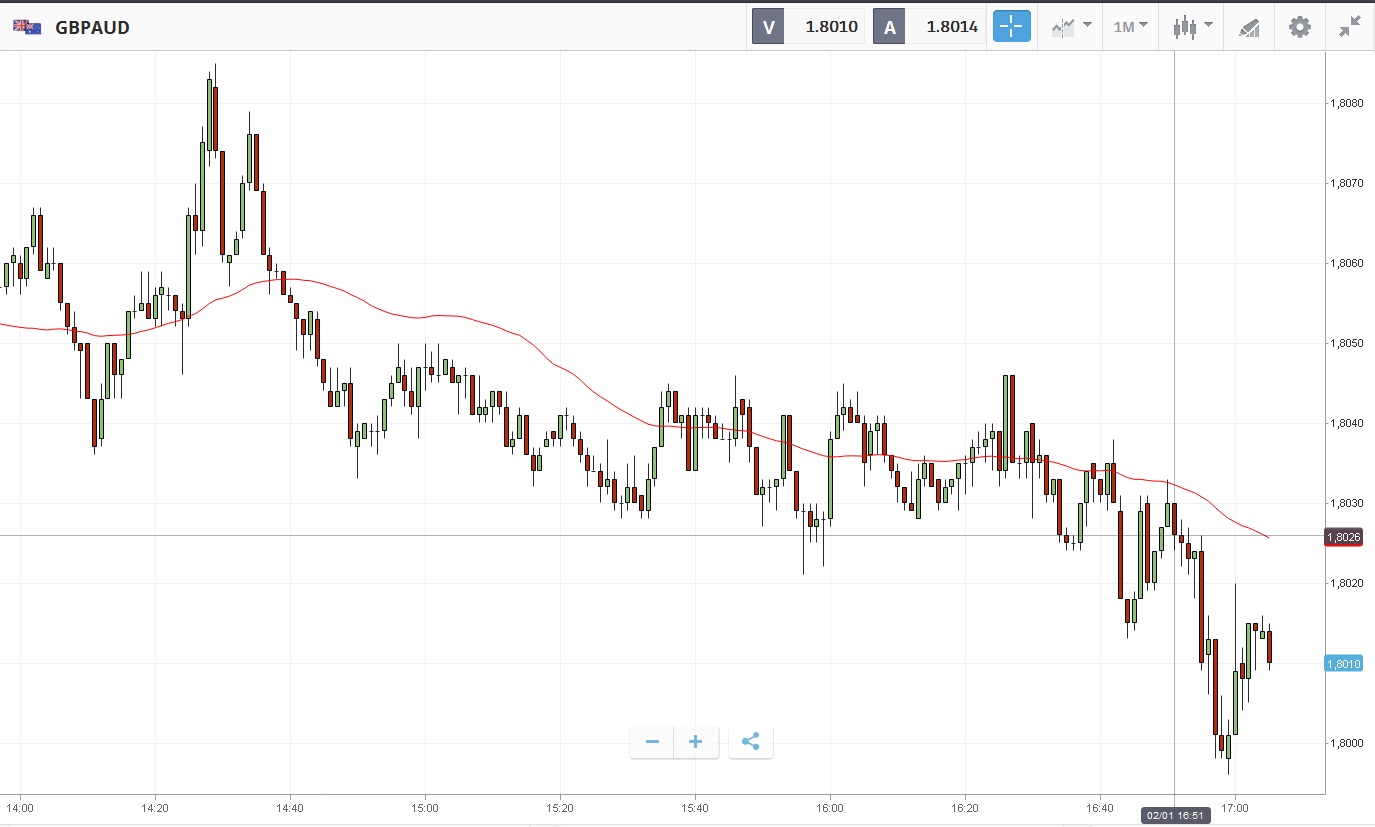This screenshot has width=1375, height=827.
Task: Open the candlestick chart type dropdown
Action: [x=1192, y=27]
